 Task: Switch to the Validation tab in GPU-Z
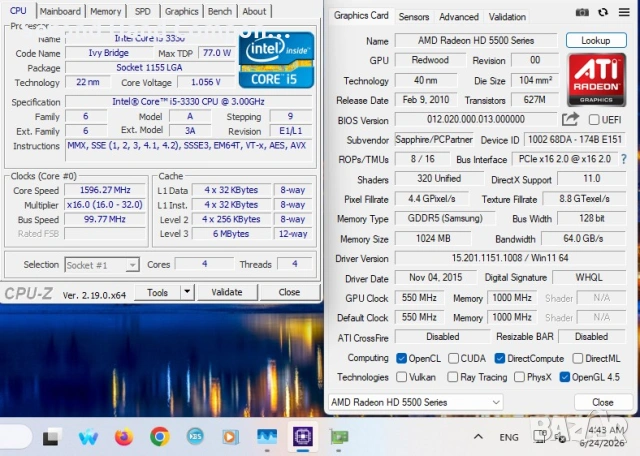[507, 17]
